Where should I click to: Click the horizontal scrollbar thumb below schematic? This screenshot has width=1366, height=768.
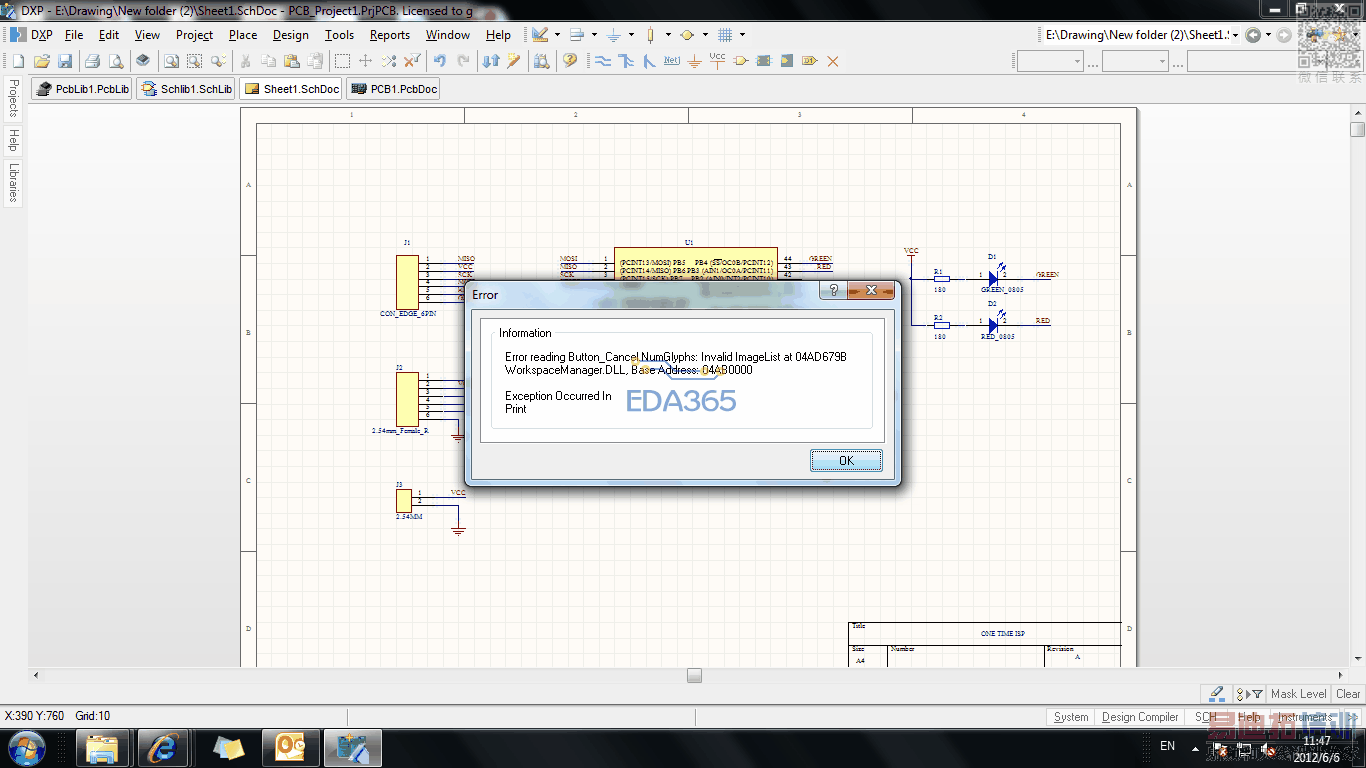click(x=694, y=676)
